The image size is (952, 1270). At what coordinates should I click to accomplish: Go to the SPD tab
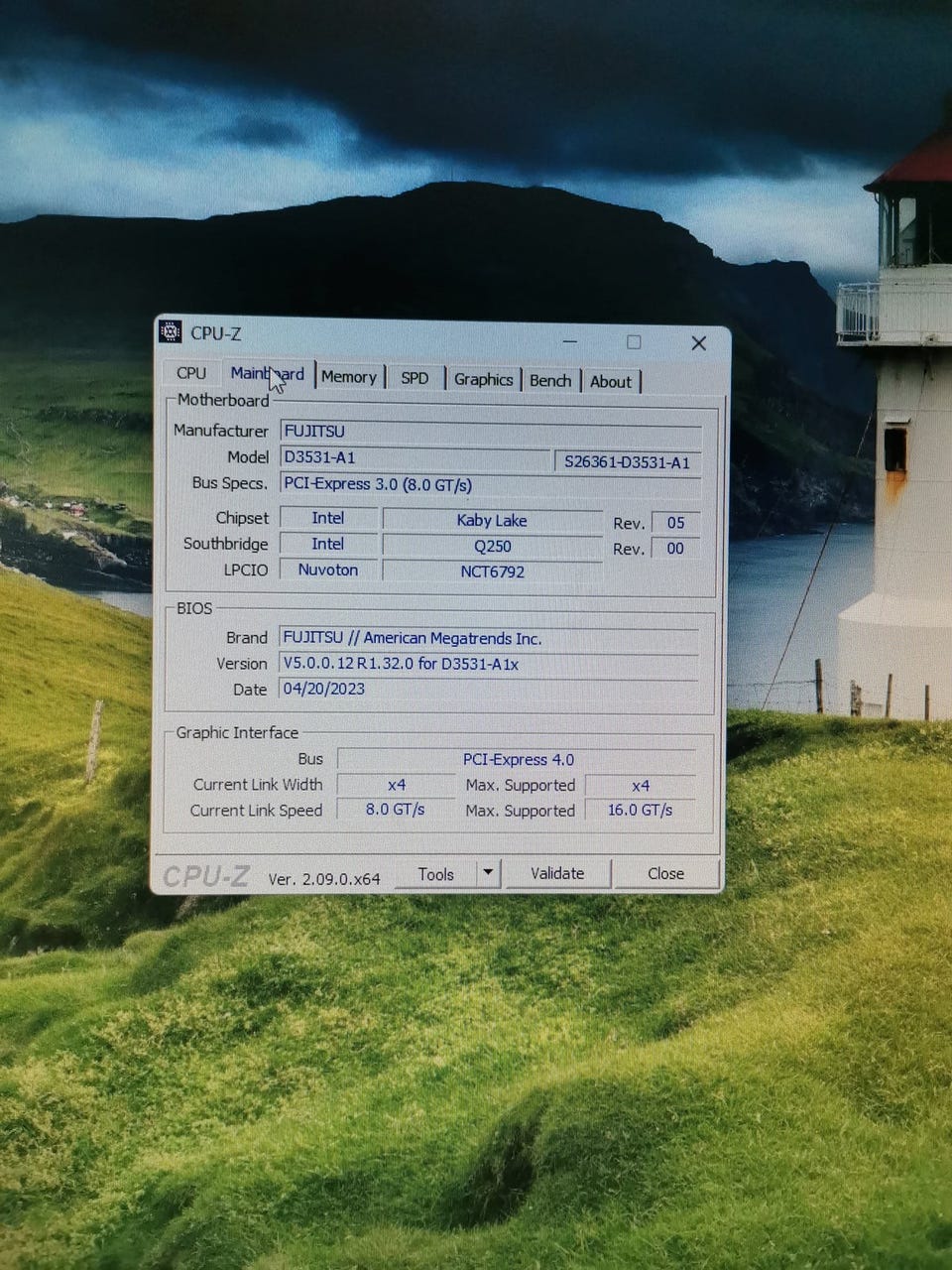[x=415, y=378]
